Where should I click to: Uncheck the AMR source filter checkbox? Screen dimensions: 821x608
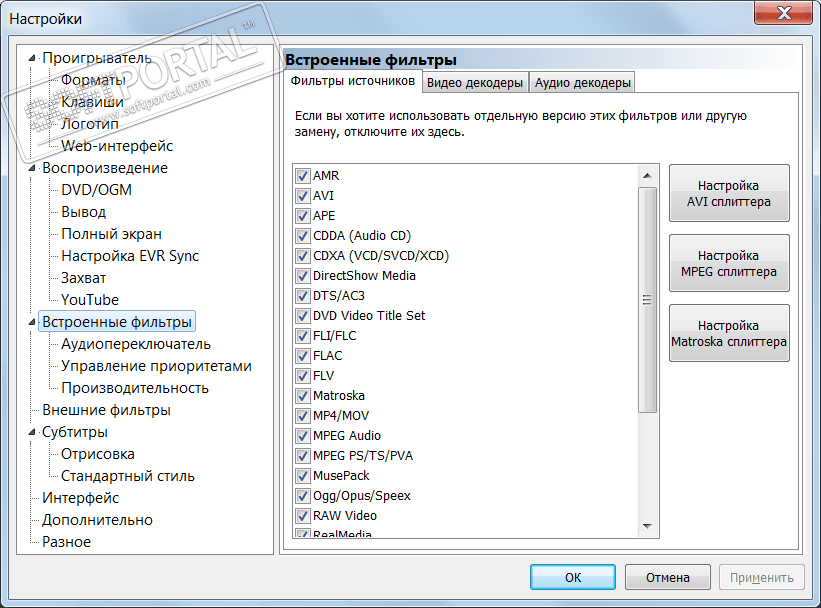302,175
